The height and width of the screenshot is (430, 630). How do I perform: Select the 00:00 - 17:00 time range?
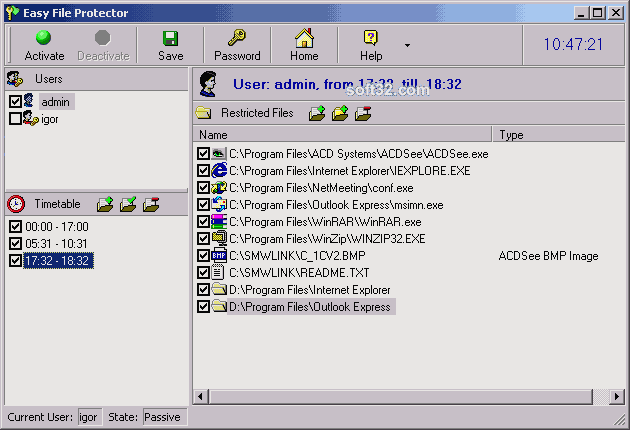[x=57, y=227]
